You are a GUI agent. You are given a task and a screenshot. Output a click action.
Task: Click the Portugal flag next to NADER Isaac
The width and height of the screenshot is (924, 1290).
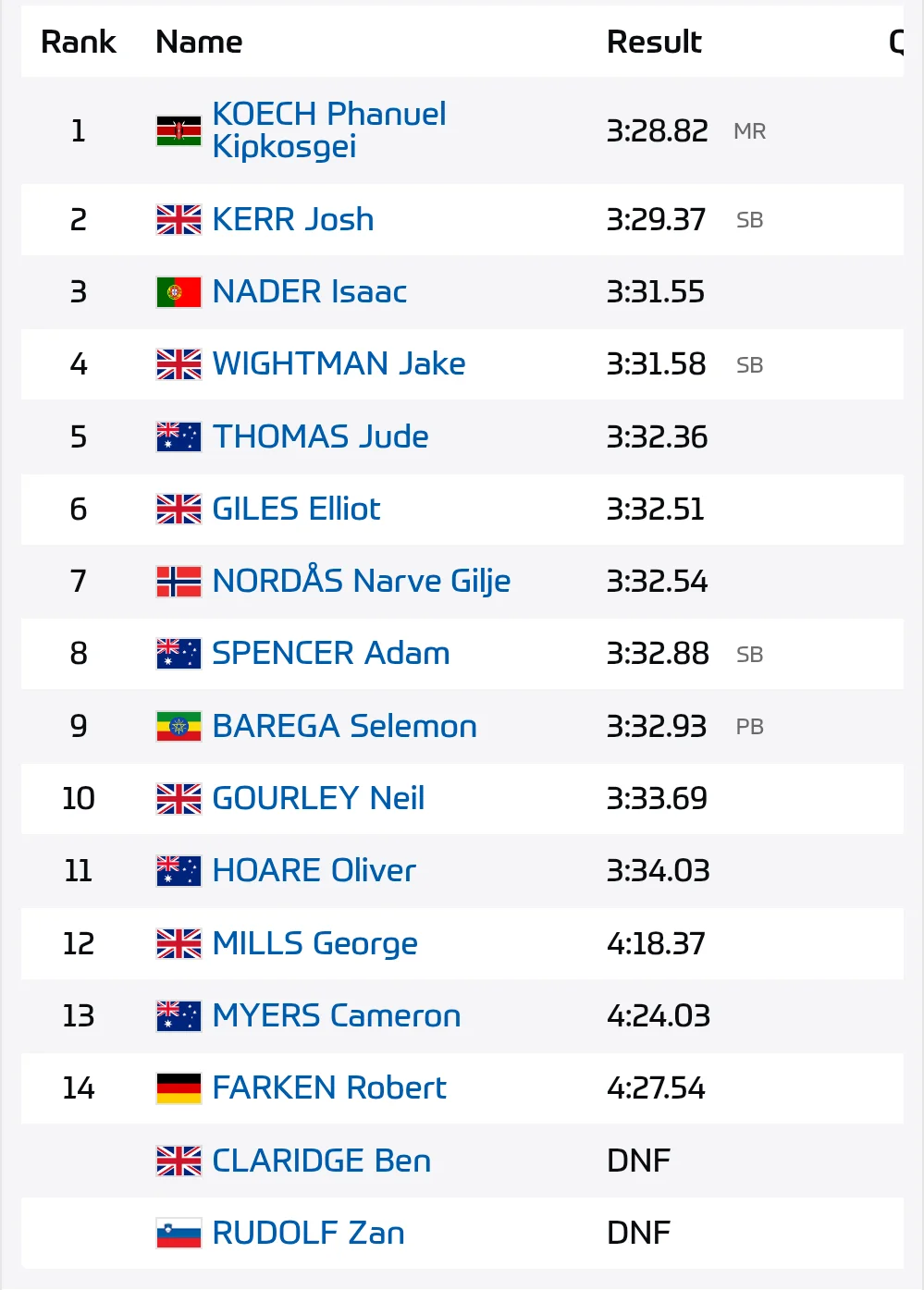pyautogui.click(x=179, y=292)
